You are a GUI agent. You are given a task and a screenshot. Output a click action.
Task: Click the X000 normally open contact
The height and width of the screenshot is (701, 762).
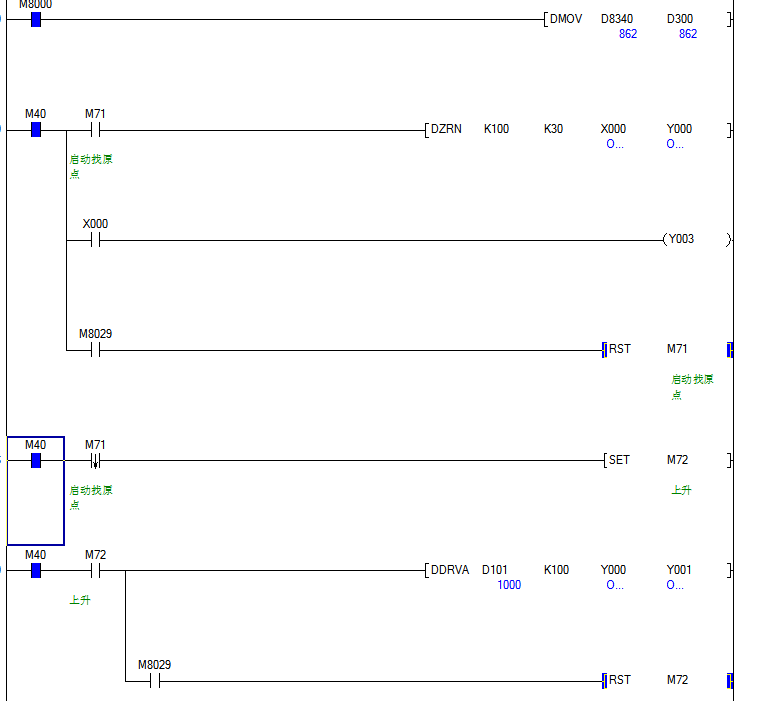click(x=96, y=240)
